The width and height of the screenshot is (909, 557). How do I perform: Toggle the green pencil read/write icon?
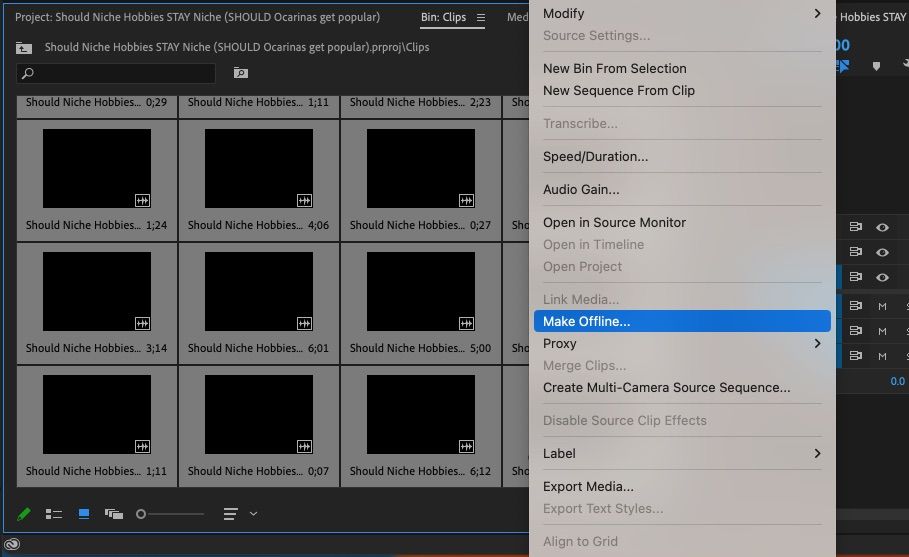point(24,514)
